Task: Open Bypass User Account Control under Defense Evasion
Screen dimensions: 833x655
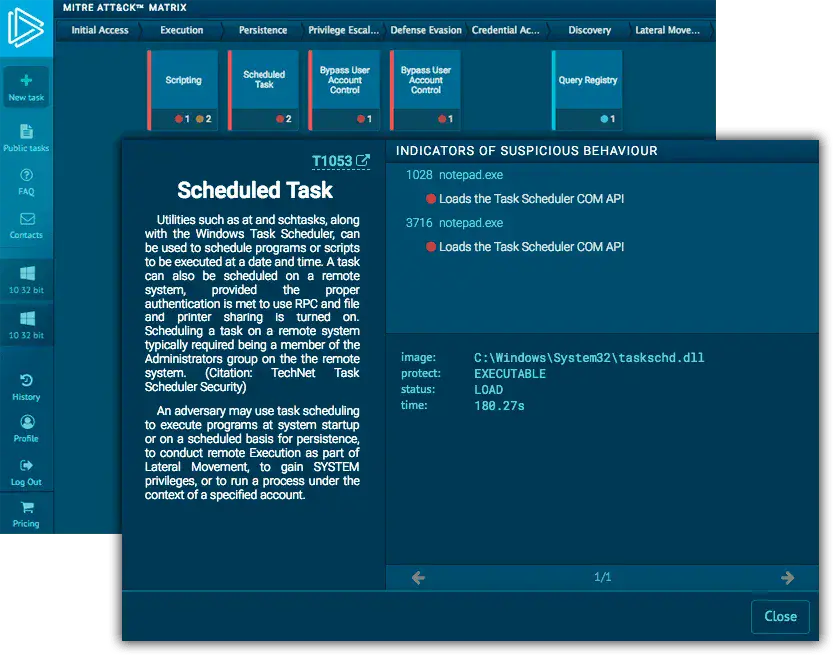Action: tap(426, 90)
